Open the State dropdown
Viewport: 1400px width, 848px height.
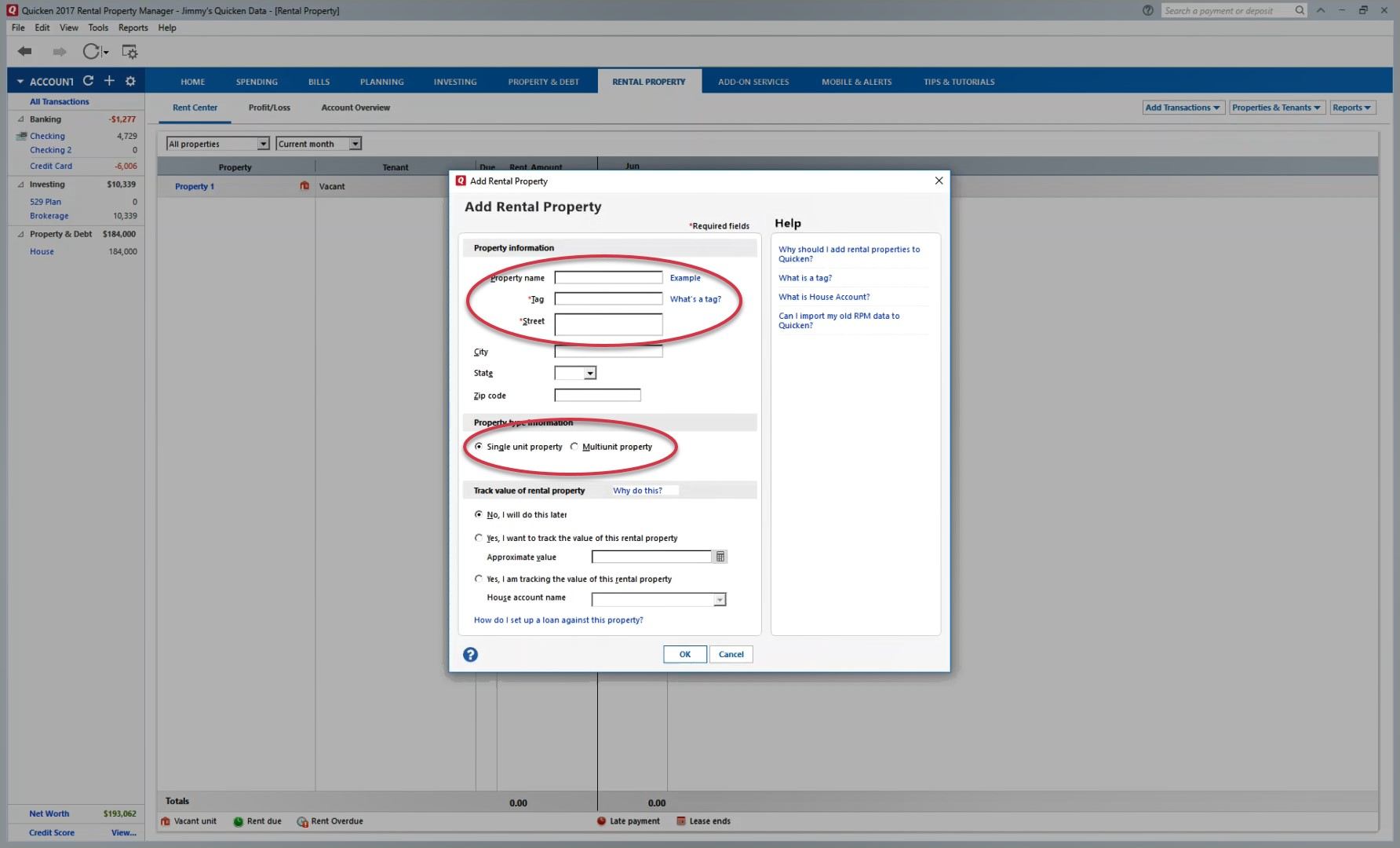click(589, 374)
